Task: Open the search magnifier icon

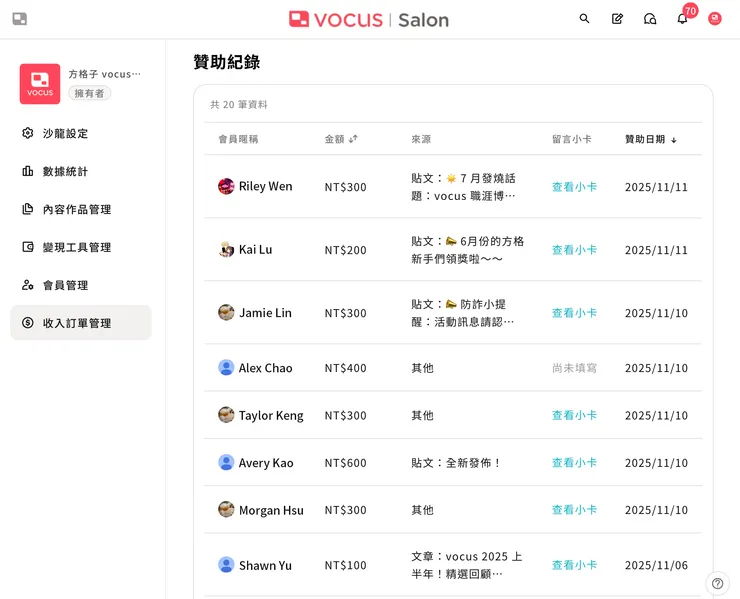Action: [x=584, y=19]
